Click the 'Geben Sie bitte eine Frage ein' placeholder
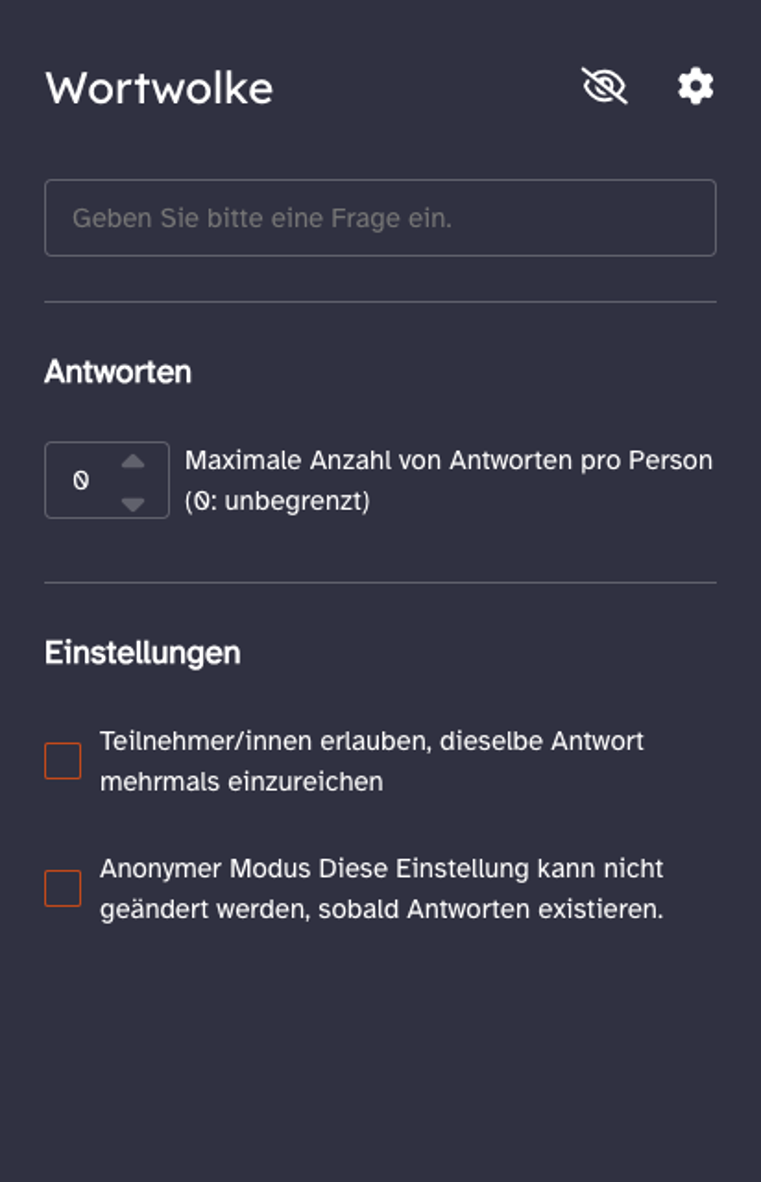 (262, 218)
